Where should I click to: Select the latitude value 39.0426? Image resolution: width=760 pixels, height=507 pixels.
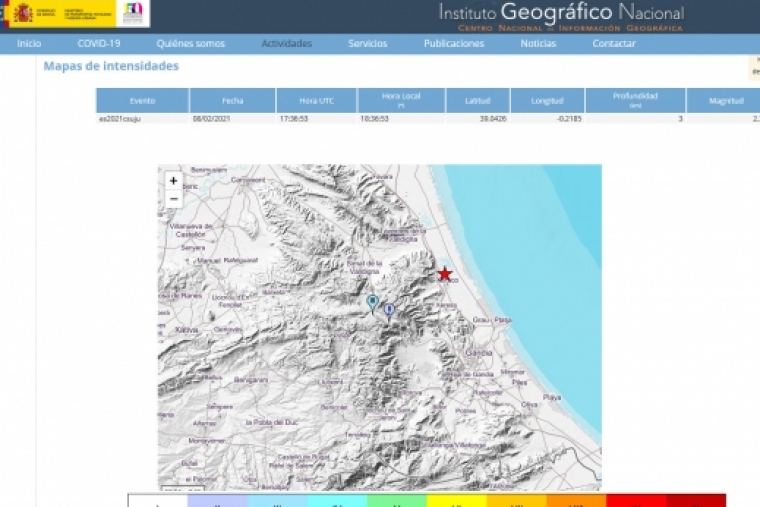pyautogui.click(x=493, y=119)
